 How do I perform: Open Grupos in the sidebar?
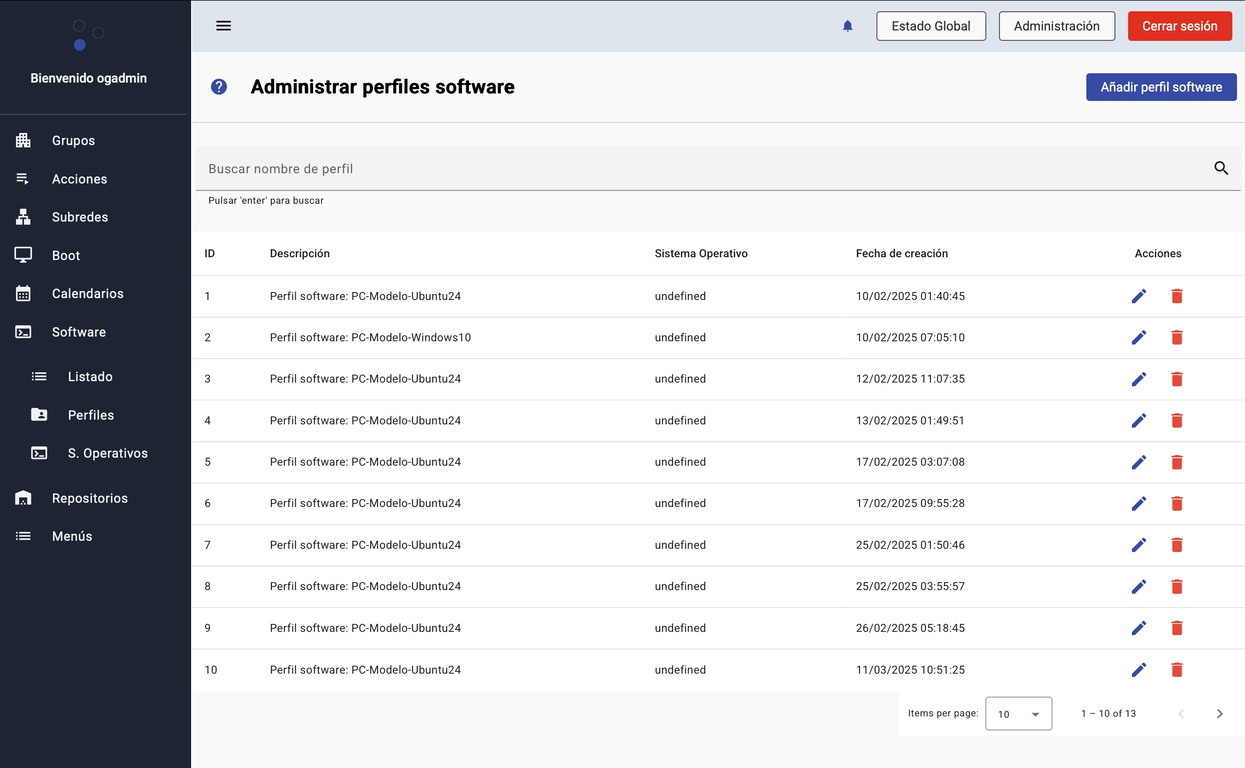pos(73,141)
